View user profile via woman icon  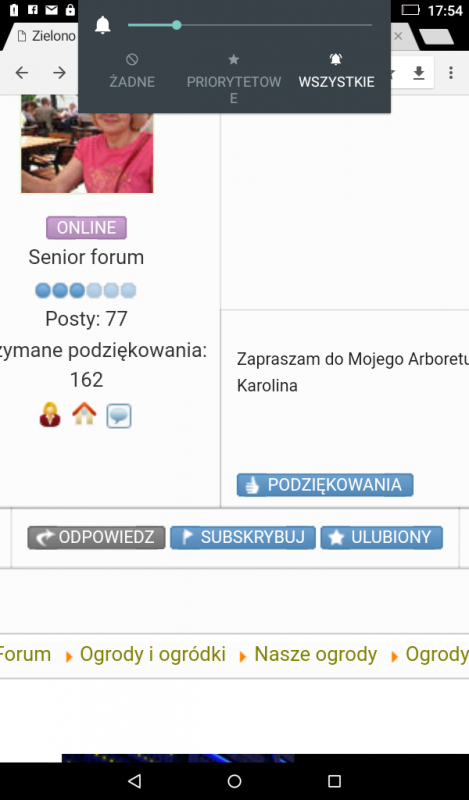point(50,415)
